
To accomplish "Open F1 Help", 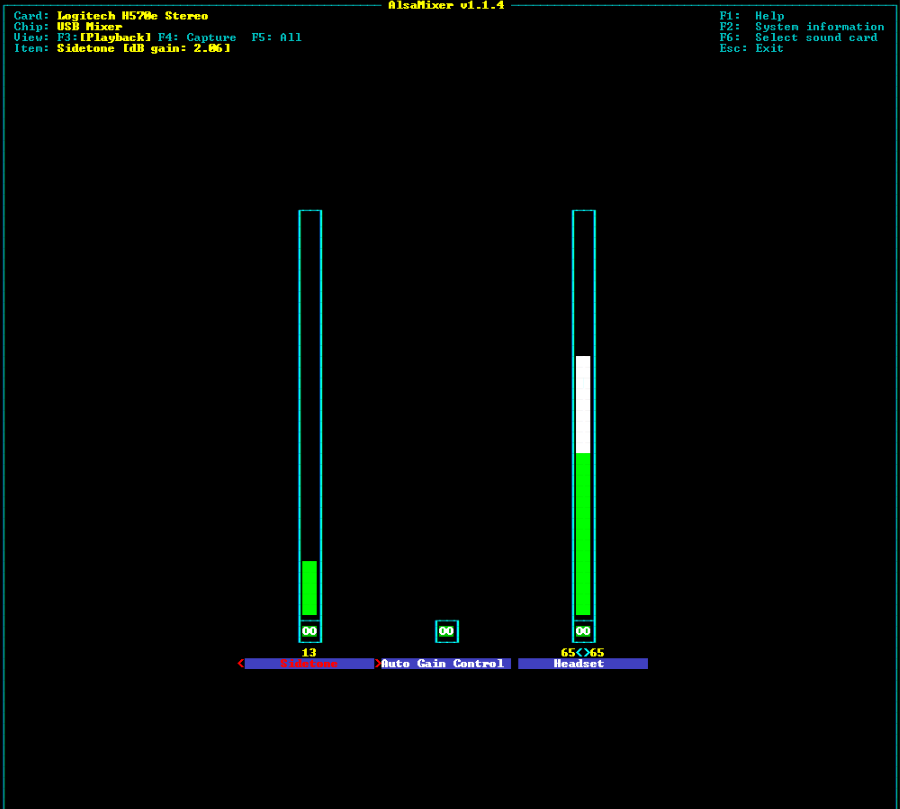I will [x=752, y=16].
